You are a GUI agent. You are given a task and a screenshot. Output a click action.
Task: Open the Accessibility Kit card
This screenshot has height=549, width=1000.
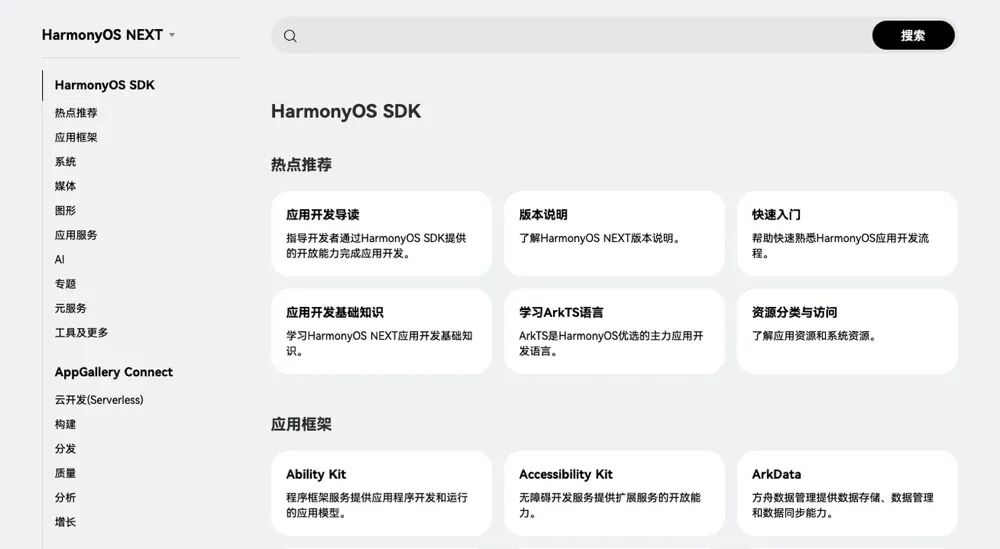pyautogui.click(x=614, y=493)
